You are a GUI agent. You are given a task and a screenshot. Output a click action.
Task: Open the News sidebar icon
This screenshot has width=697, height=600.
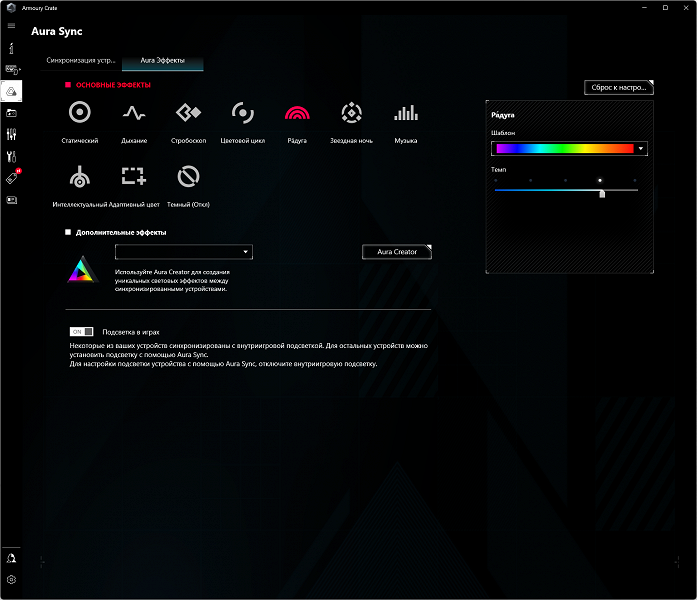click(12, 200)
